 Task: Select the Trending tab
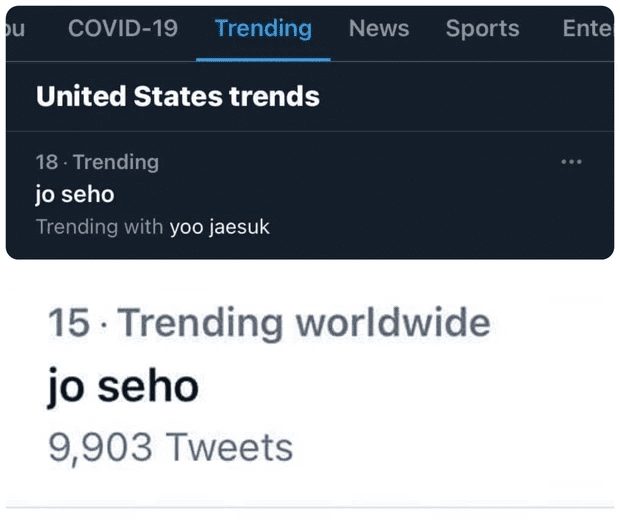tap(263, 29)
